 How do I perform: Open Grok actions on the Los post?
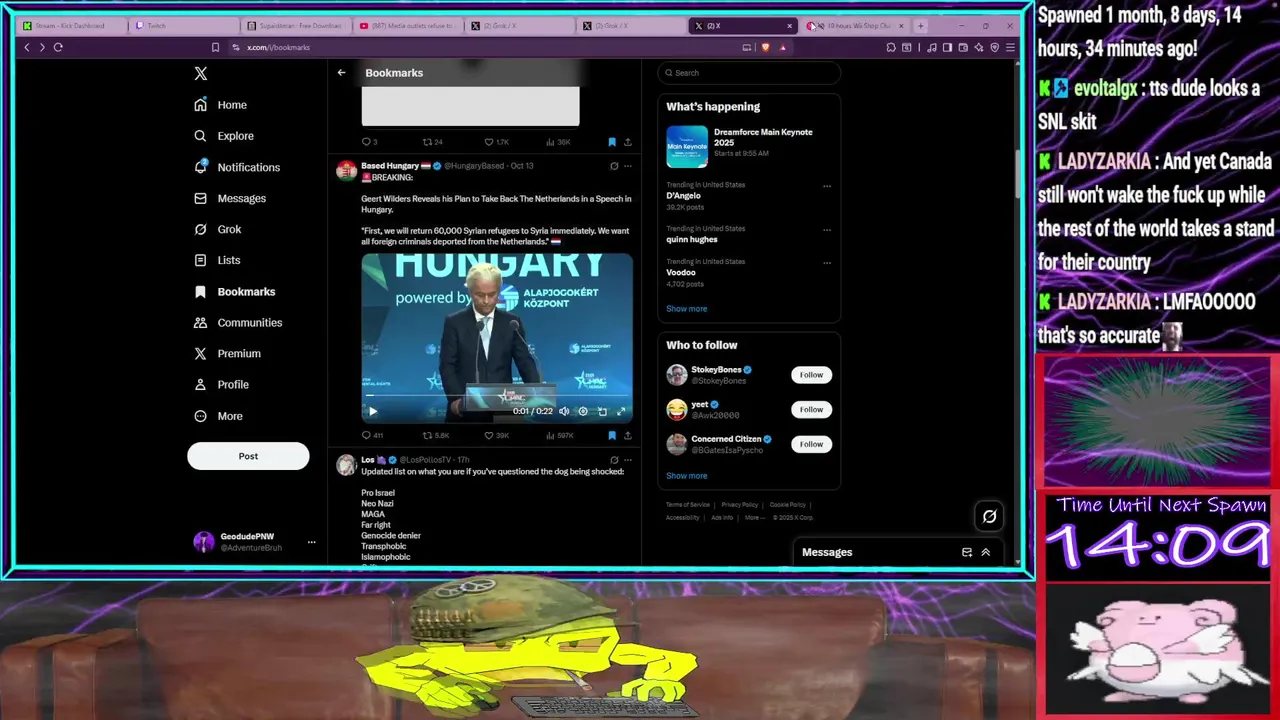coord(614,460)
